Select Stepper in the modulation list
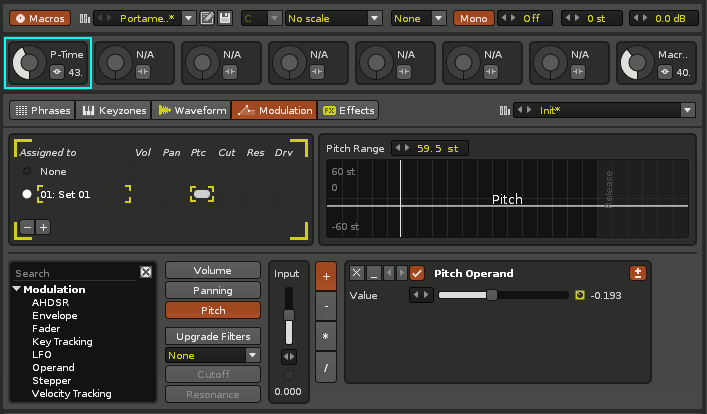This screenshot has height=414, width=707. coord(51,381)
